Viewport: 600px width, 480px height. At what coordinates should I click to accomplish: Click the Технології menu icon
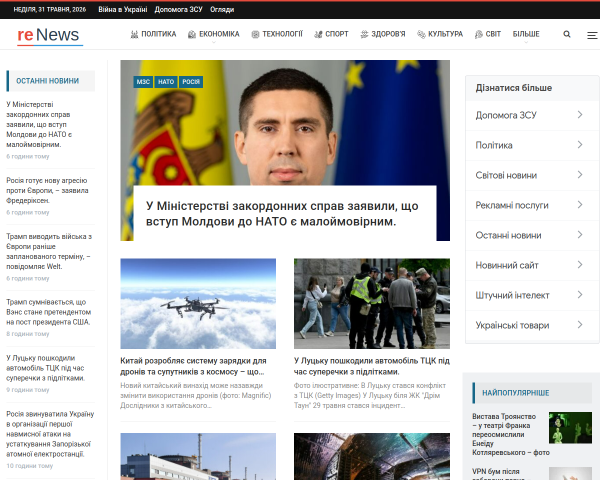tap(255, 34)
